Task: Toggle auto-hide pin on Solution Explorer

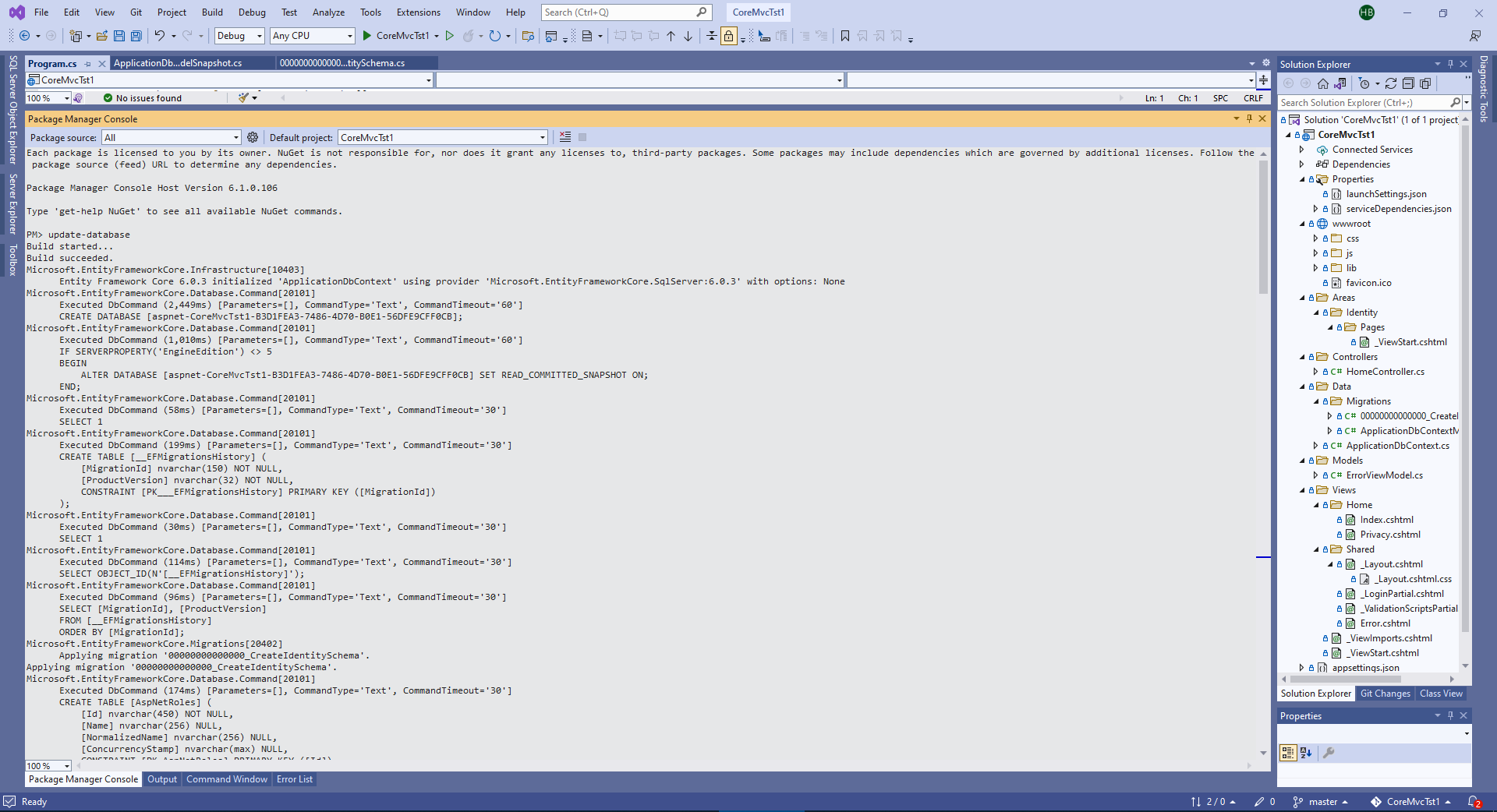Action: coord(1450,64)
